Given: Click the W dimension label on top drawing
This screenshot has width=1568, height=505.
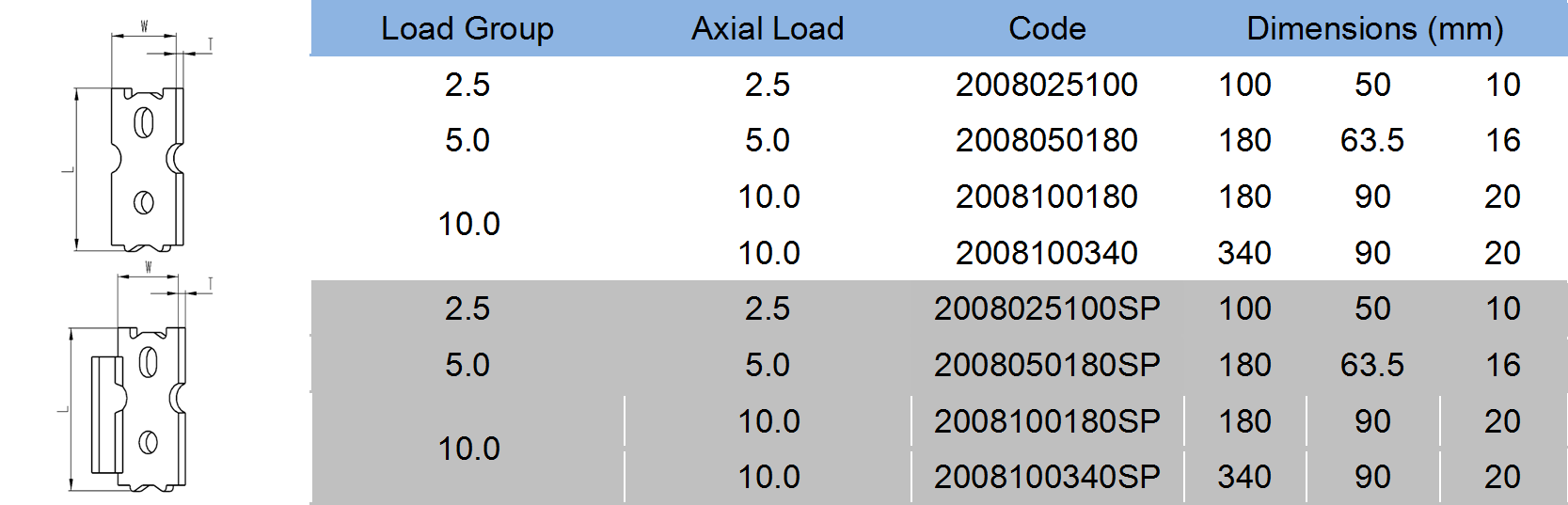Looking at the screenshot, I should 144,26.
